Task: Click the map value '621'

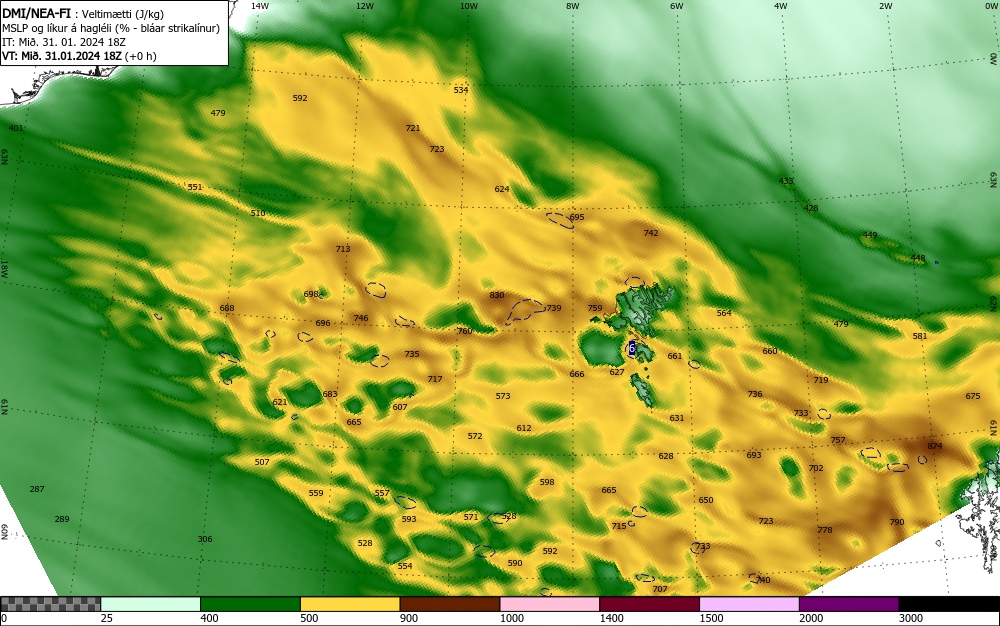Action: (280, 402)
